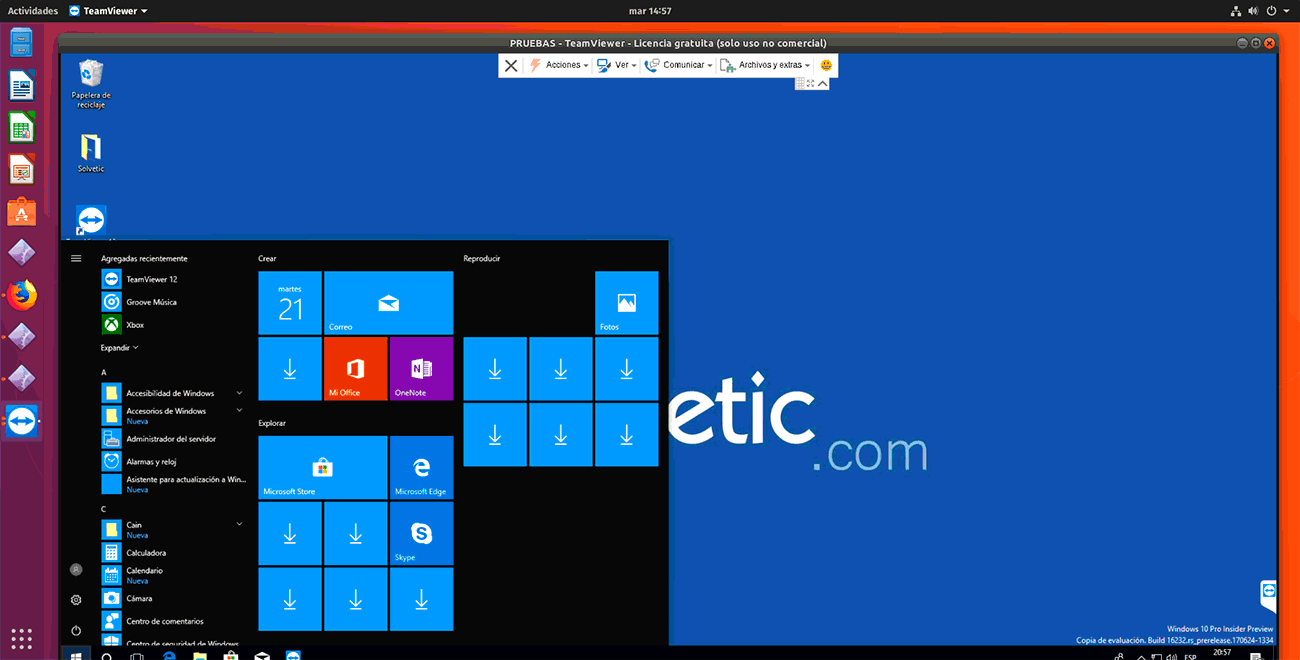Open Asistente para actualización a Windows

coord(174,484)
